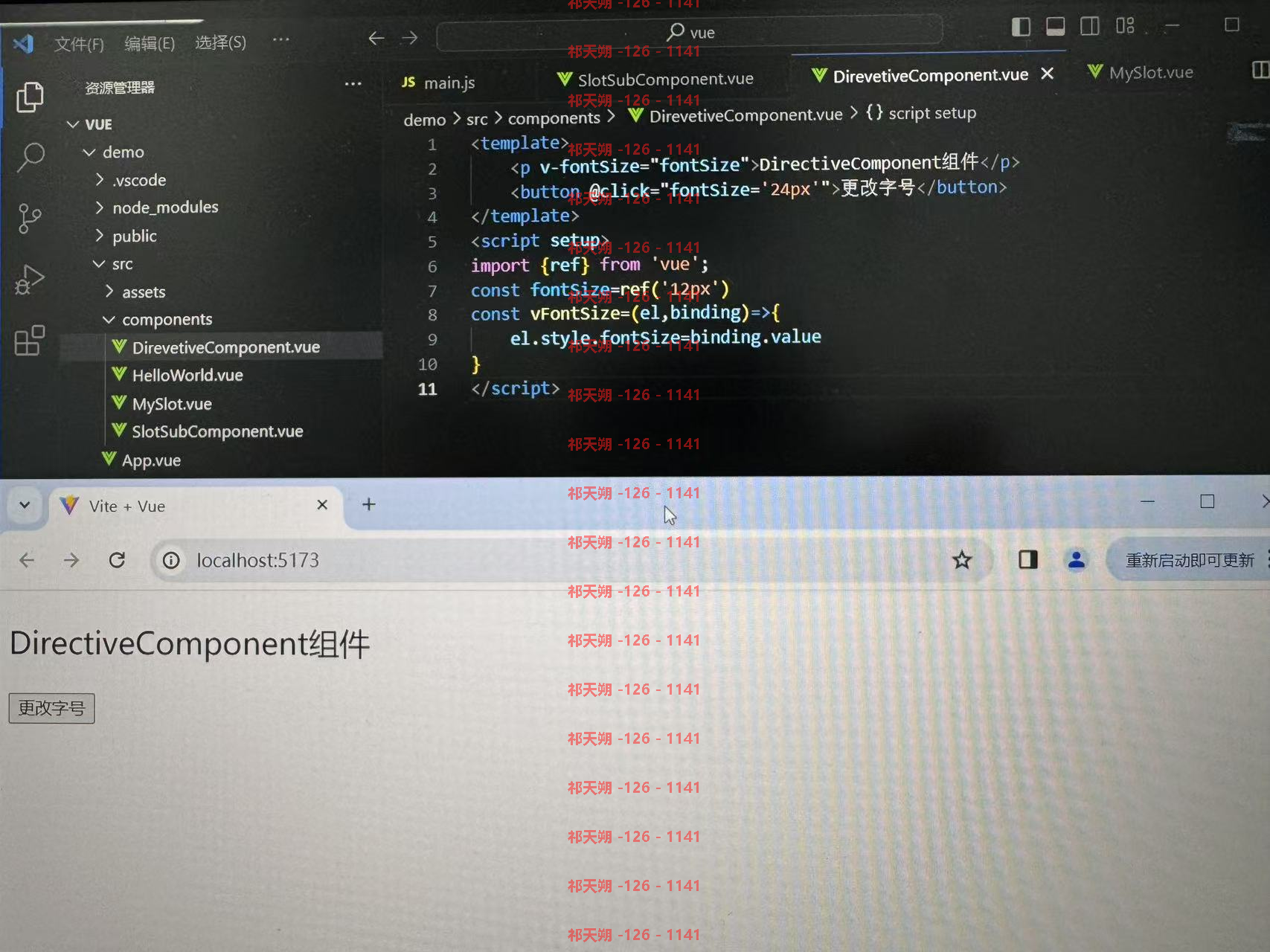Open a new browser tab
Screen dimensions: 1270x952
pos(368,504)
